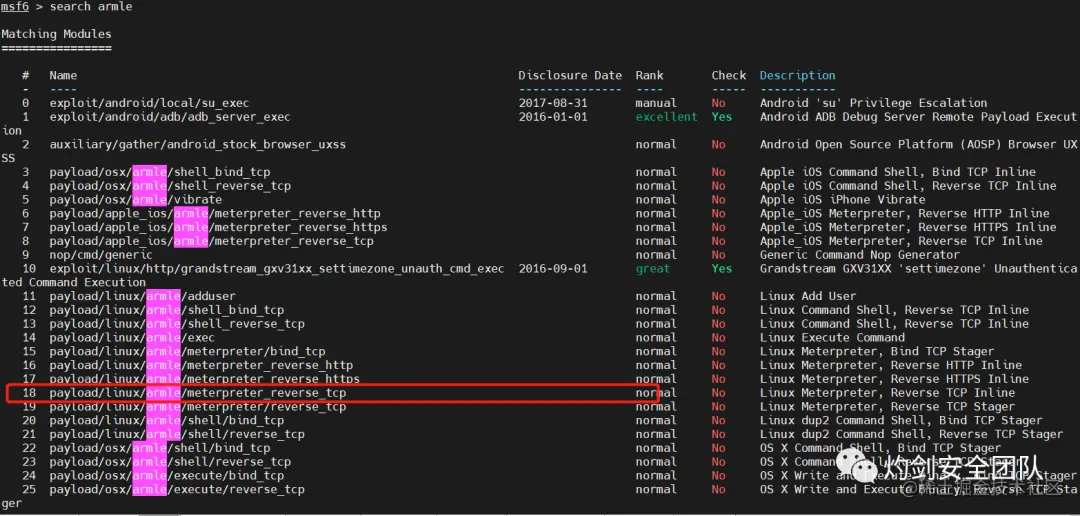
Task: Select payload/linux/armle/shell/bind_tcp module name
Action: pyautogui.click(x=167, y=420)
